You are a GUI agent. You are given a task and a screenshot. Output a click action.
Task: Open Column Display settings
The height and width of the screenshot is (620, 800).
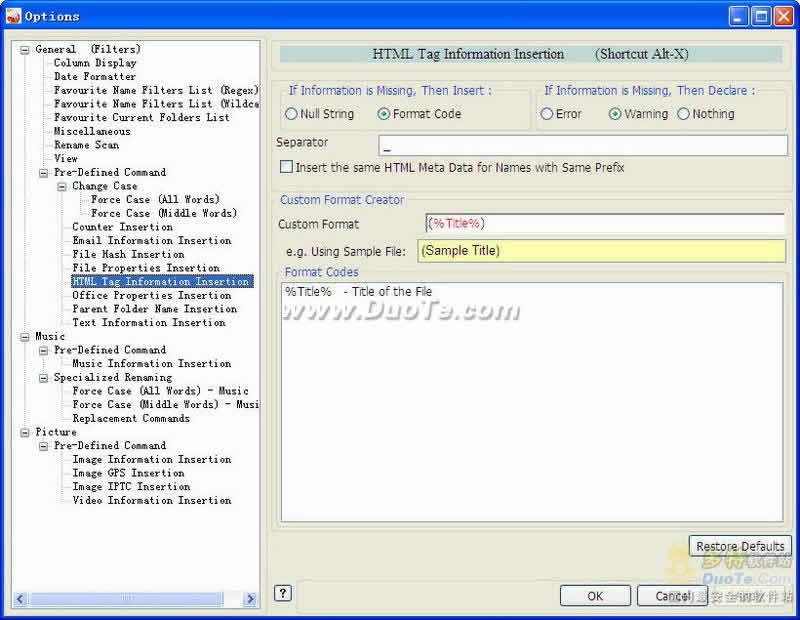click(95, 63)
